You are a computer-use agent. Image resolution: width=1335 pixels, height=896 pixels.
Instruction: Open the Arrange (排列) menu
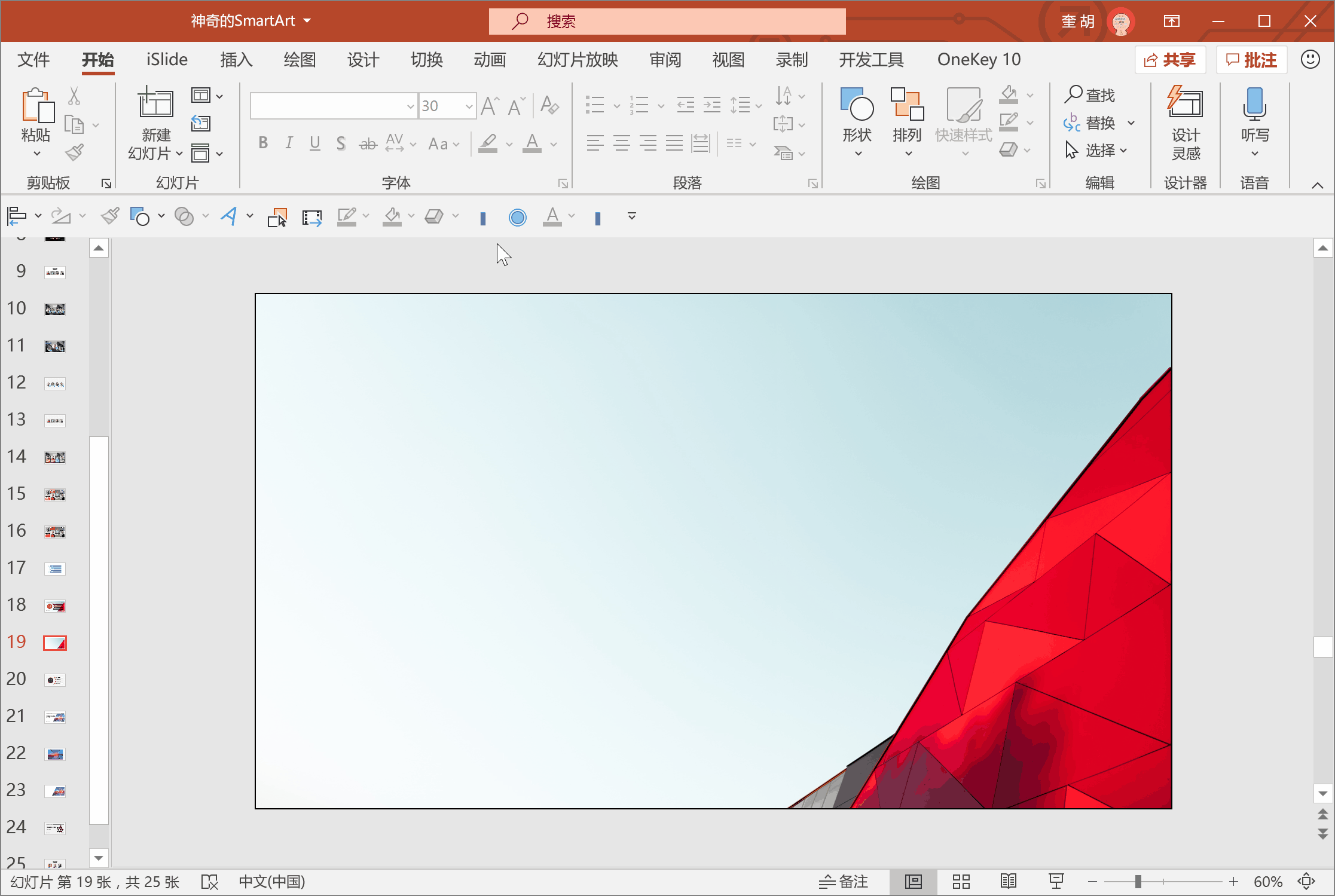coord(907,123)
